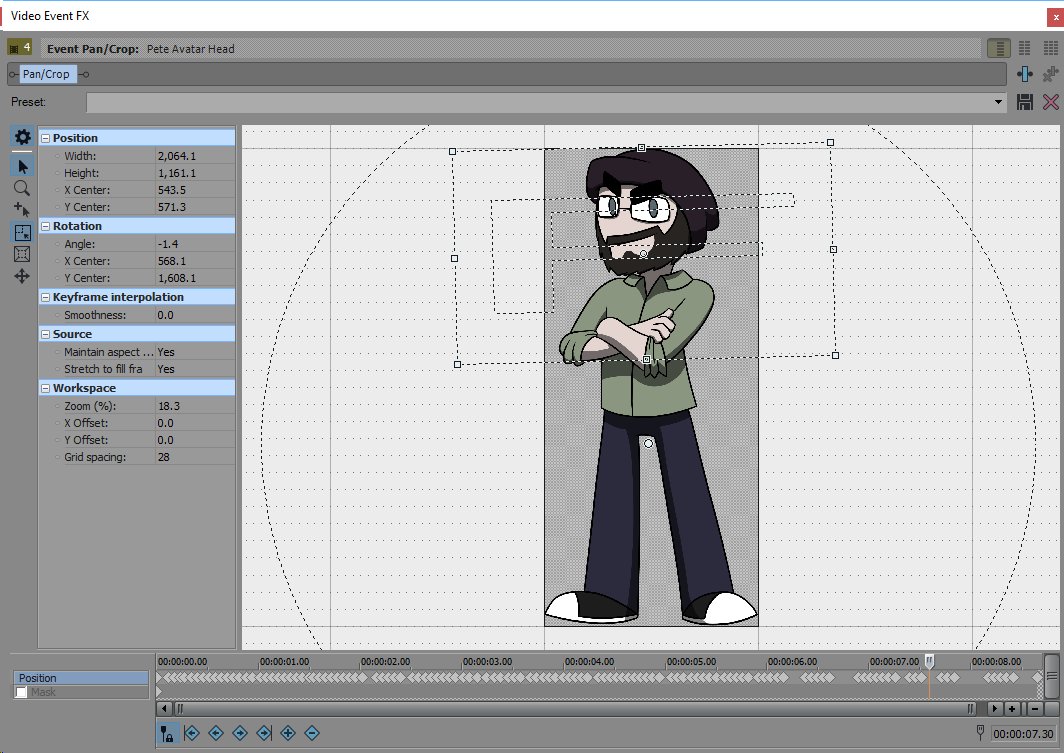Viewport: 1064px width, 753px height.
Task: Click the vertical keyframe track scrollbar
Action: click(x=1052, y=676)
